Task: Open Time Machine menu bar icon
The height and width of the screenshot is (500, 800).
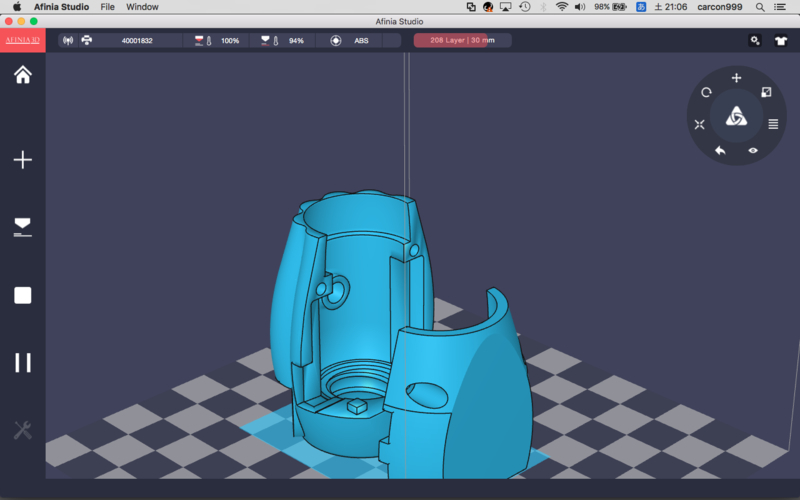Action: pos(524,7)
